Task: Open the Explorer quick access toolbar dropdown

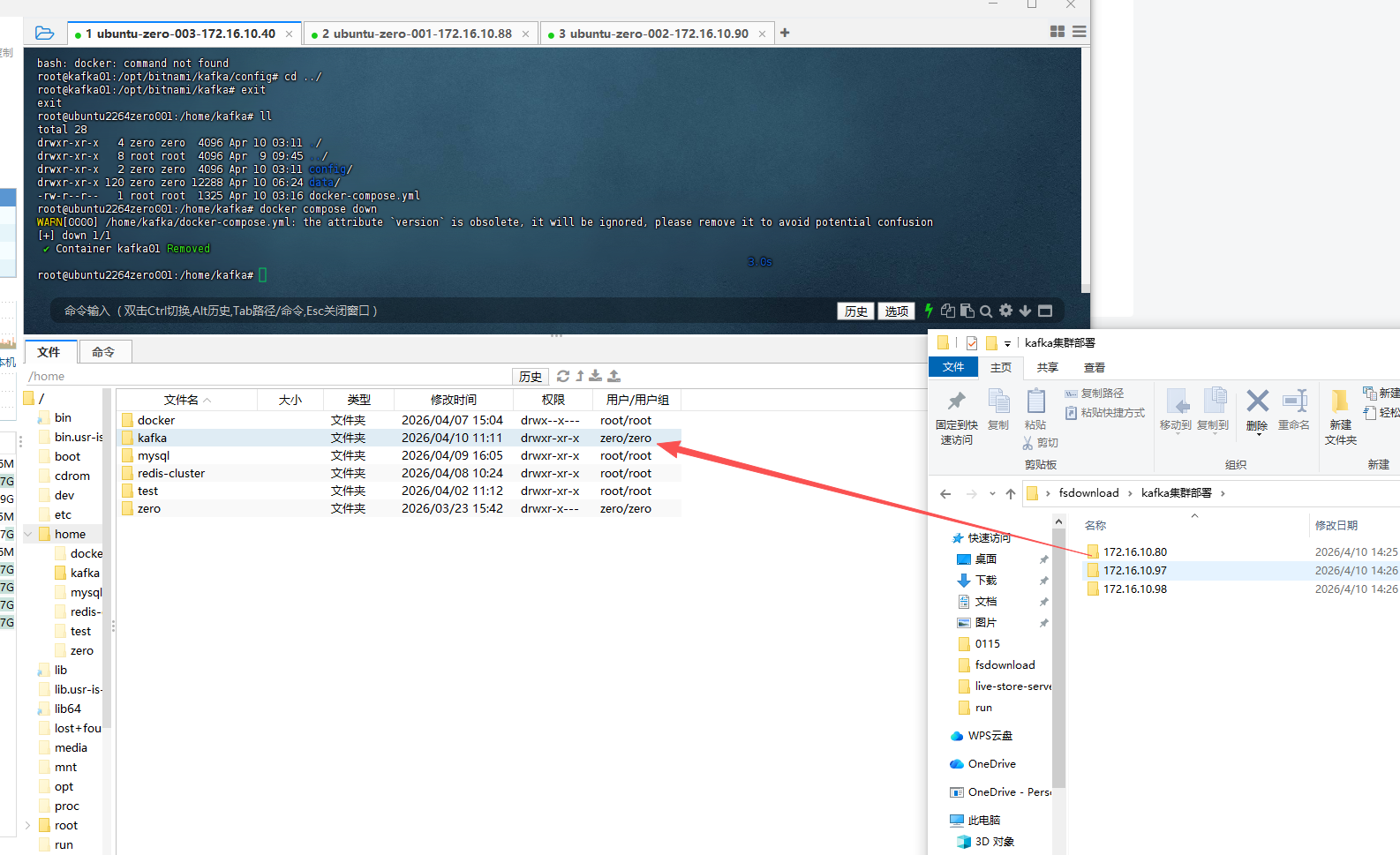Action: (1007, 343)
